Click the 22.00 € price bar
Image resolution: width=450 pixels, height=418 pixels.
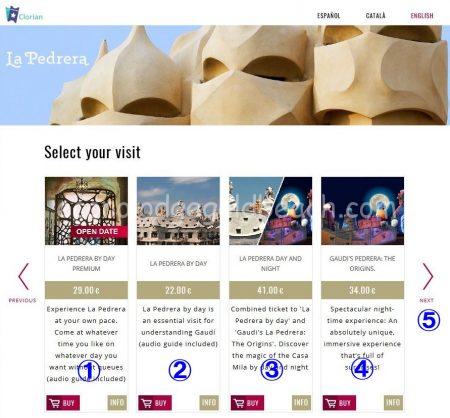tap(178, 290)
